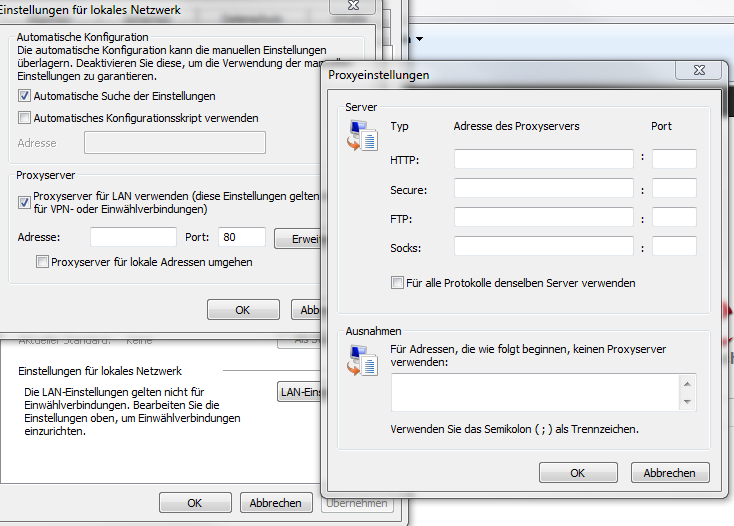Enable Automatisches Konfigurationsskript verwenden
This screenshot has height=526, width=734.
coord(25,118)
